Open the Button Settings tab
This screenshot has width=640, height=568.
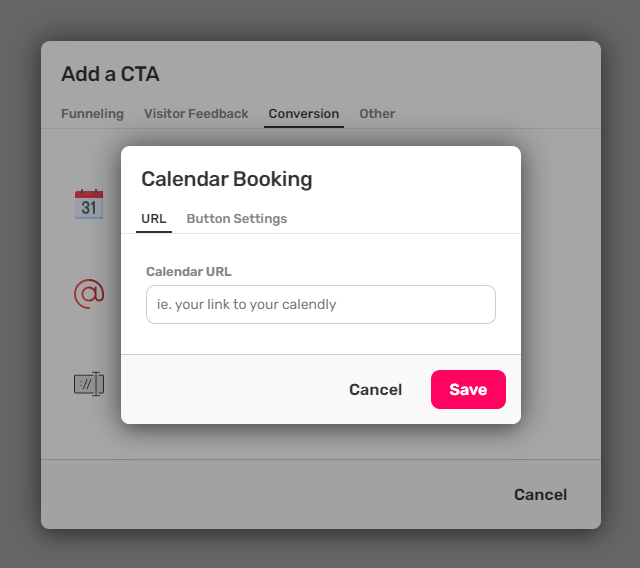(236, 219)
